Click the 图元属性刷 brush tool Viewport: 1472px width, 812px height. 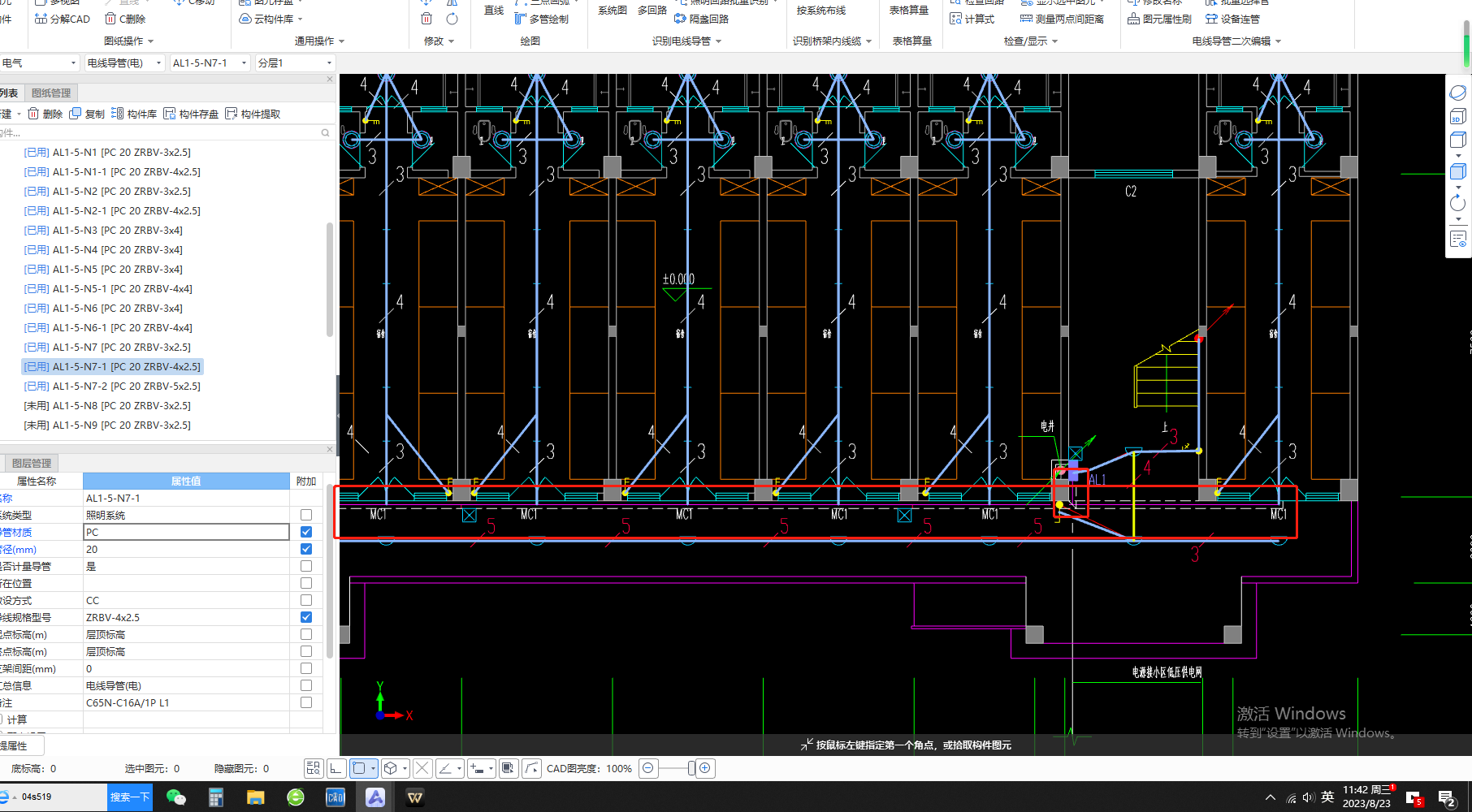tap(1159, 19)
